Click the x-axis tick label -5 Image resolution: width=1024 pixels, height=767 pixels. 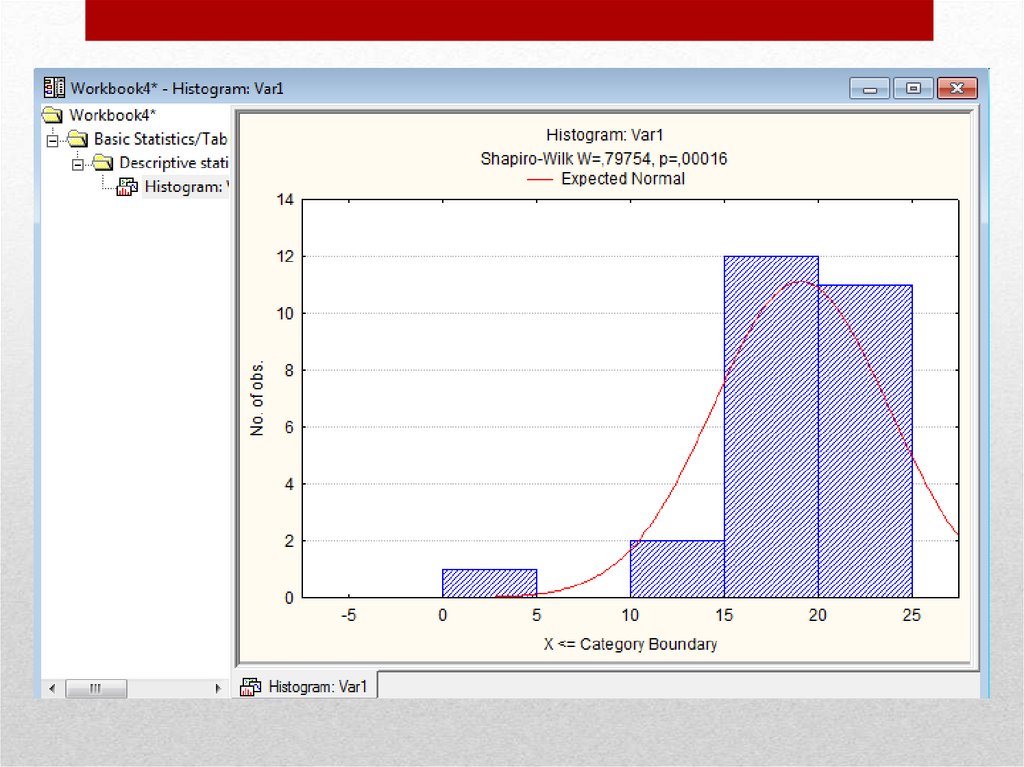[349, 615]
